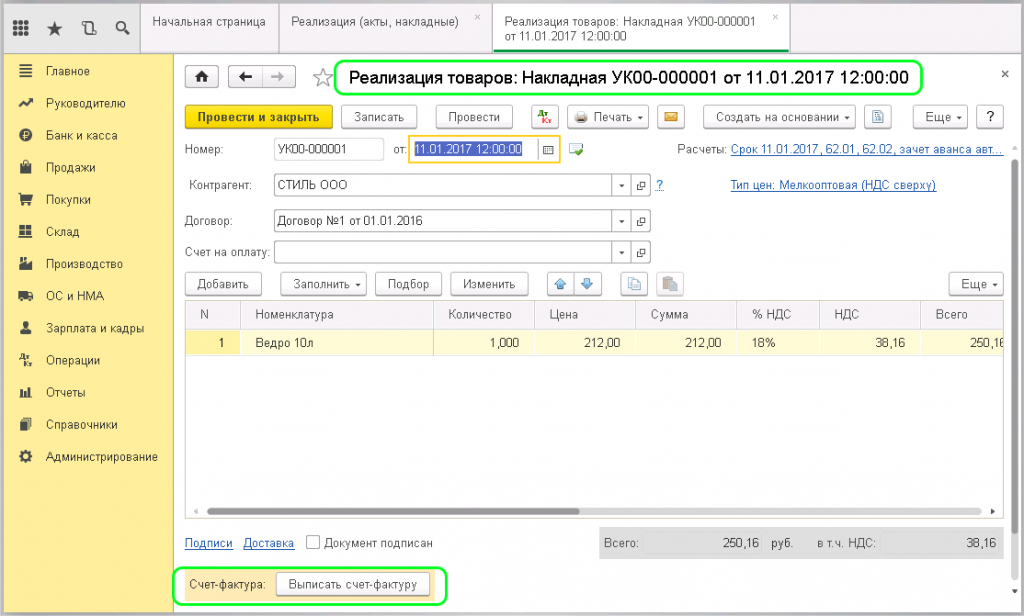Open the Продажи section in sidebar
Viewport: 1024px width, 616px height.
70,168
